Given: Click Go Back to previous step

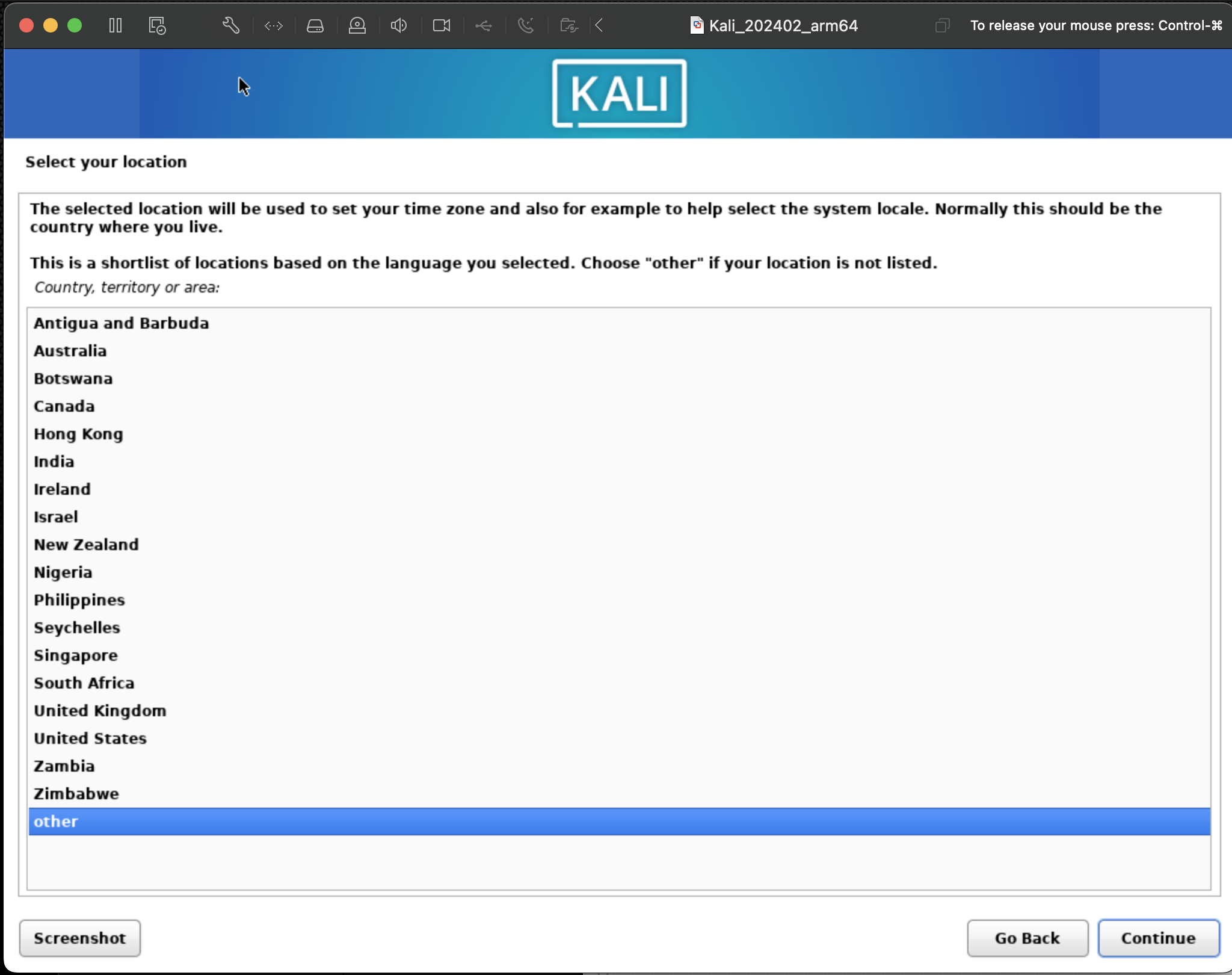Looking at the screenshot, I should (1027, 938).
